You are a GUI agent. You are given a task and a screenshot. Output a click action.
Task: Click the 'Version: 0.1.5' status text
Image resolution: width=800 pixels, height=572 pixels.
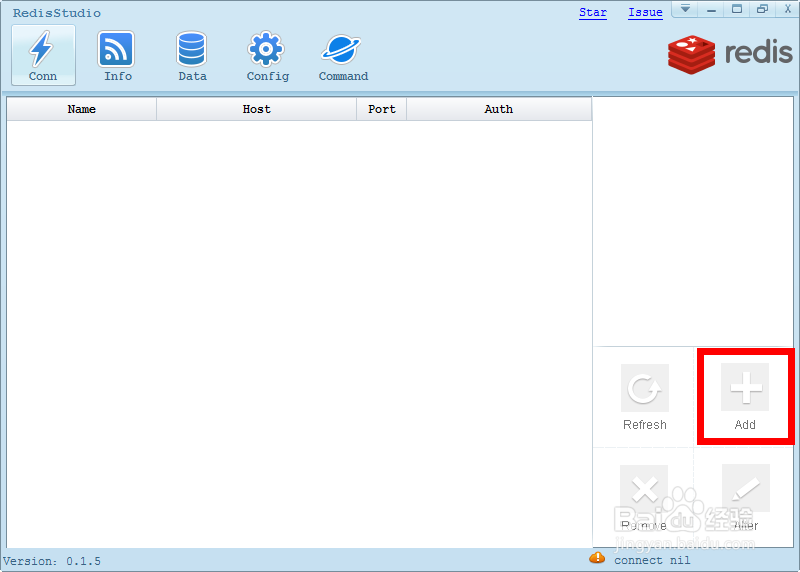(x=52, y=561)
